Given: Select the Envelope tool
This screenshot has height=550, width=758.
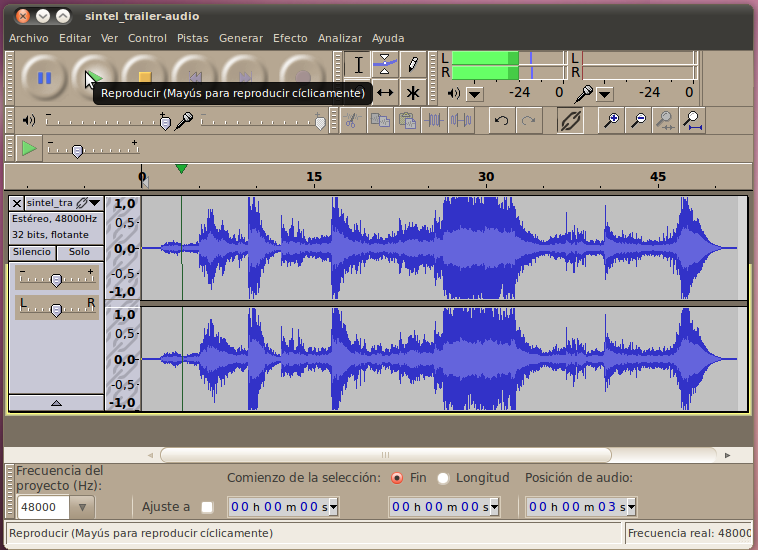Looking at the screenshot, I should click(x=385, y=64).
